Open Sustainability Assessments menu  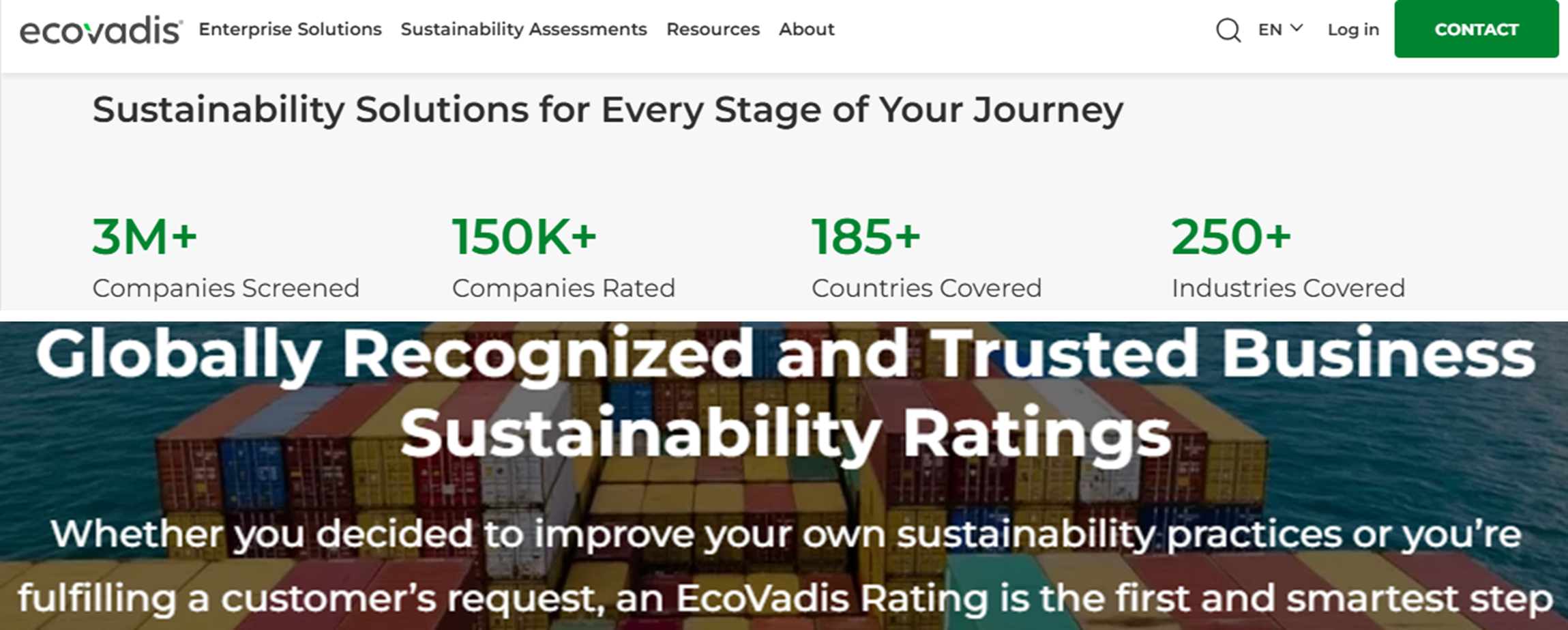[x=523, y=29]
